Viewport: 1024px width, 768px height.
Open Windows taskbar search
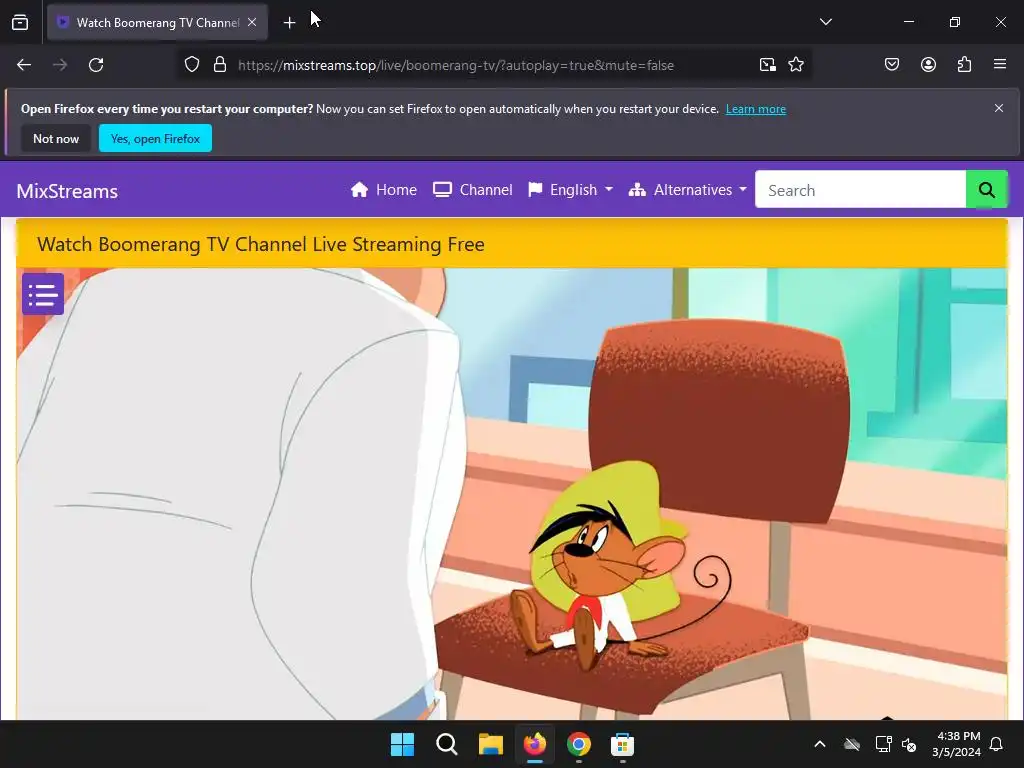pos(447,744)
